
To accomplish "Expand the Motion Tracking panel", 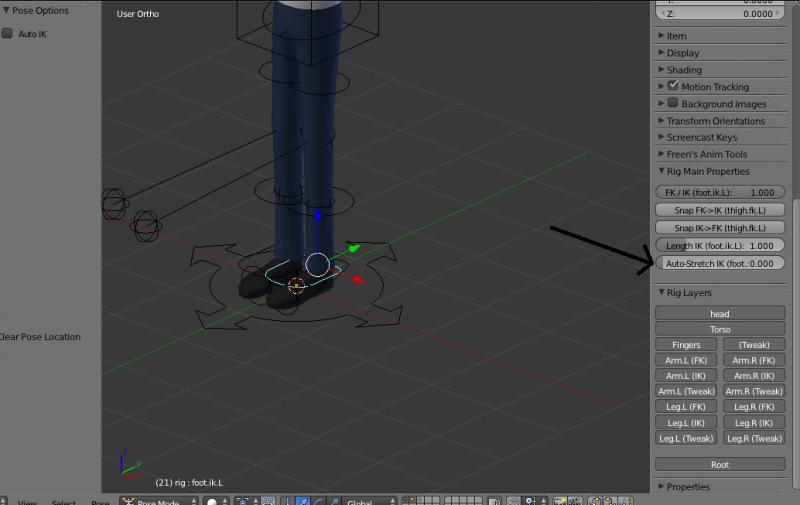I will click(x=661, y=86).
